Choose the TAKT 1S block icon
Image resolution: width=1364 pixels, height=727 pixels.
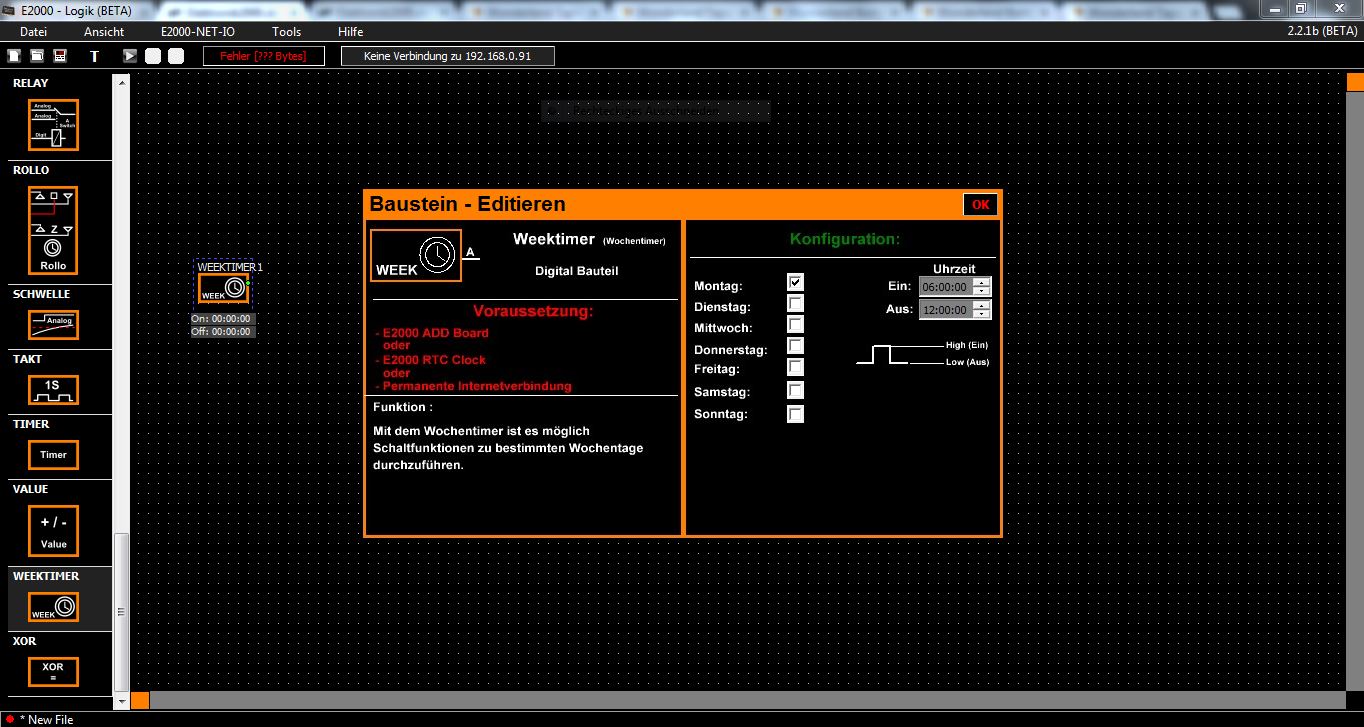53,390
